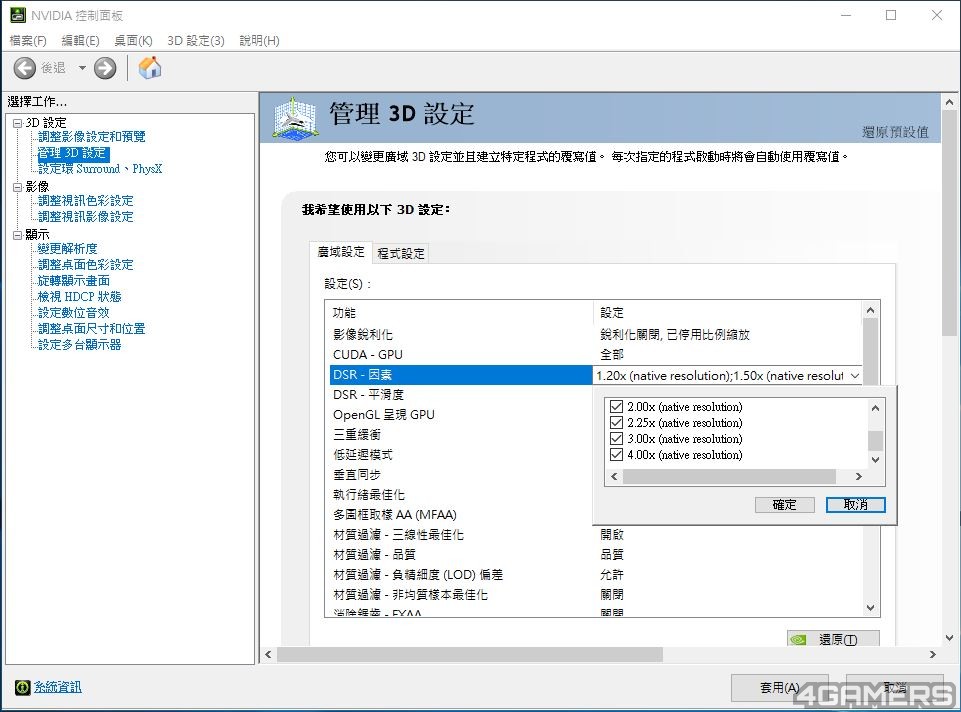Select 管理 3D 設定 in task tree
This screenshot has width=961, height=712.
tap(73, 153)
